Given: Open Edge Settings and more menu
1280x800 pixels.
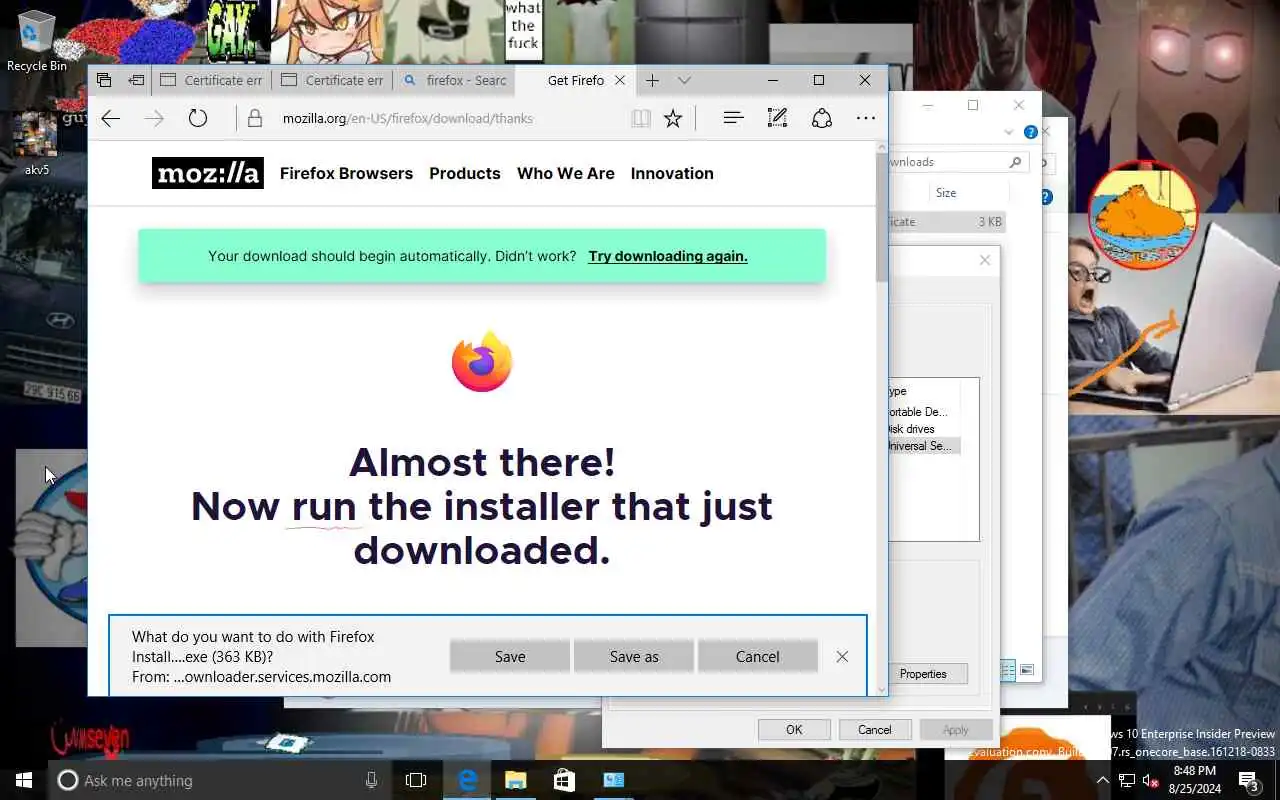Looking at the screenshot, I should pyautogui.click(x=866, y=118).
